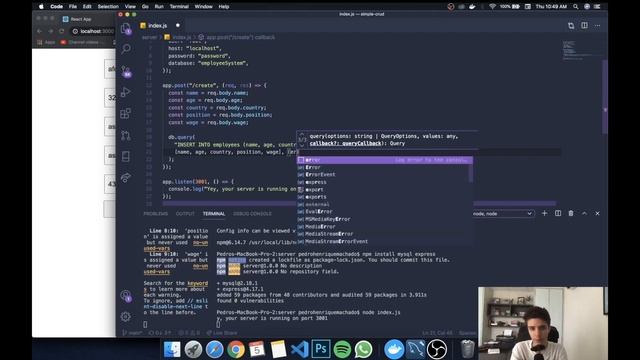Open MySQL Workbench from the Dock
640x360 pixels.
pos(415,349)
